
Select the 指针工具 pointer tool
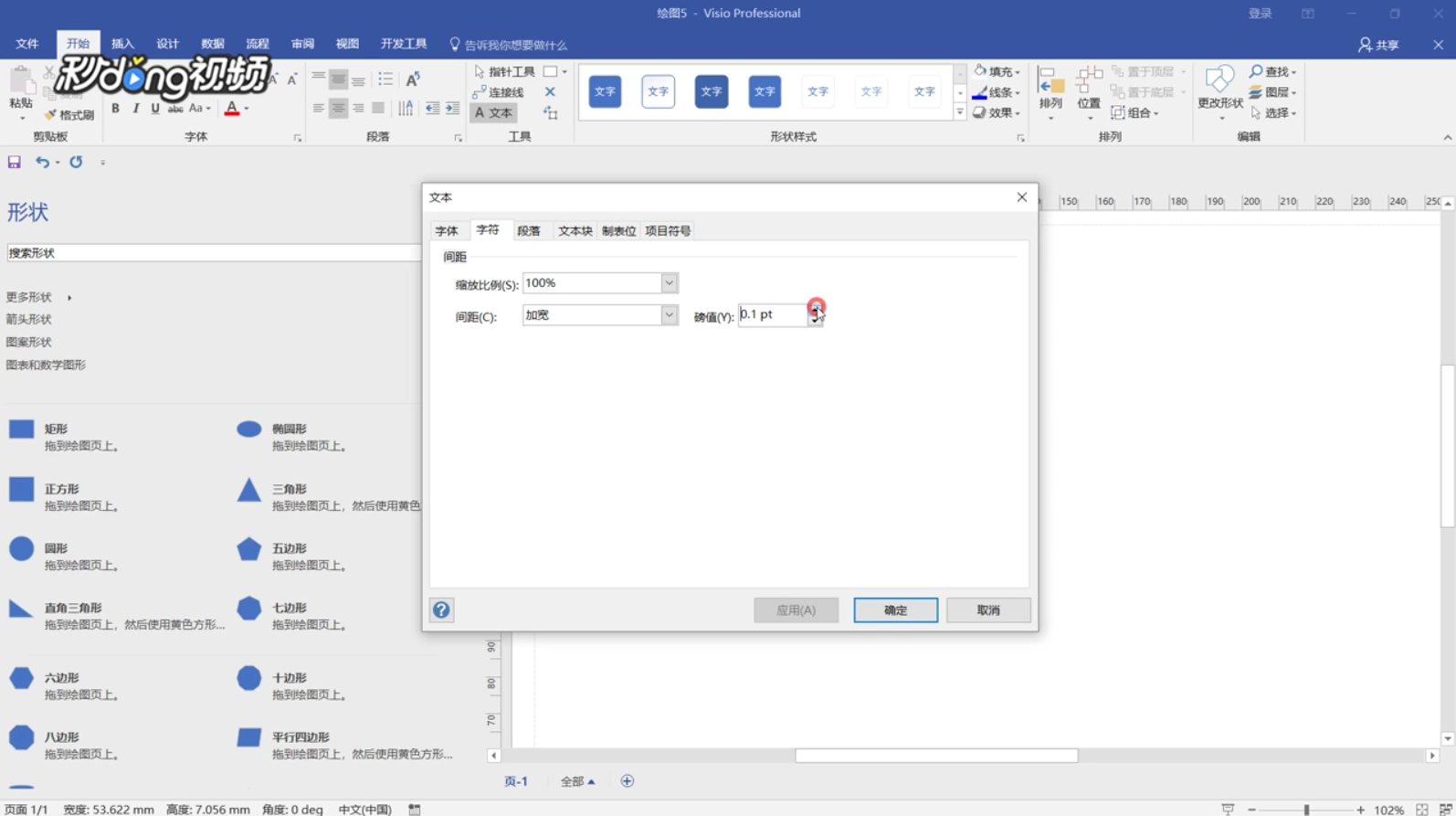(504, 71)
